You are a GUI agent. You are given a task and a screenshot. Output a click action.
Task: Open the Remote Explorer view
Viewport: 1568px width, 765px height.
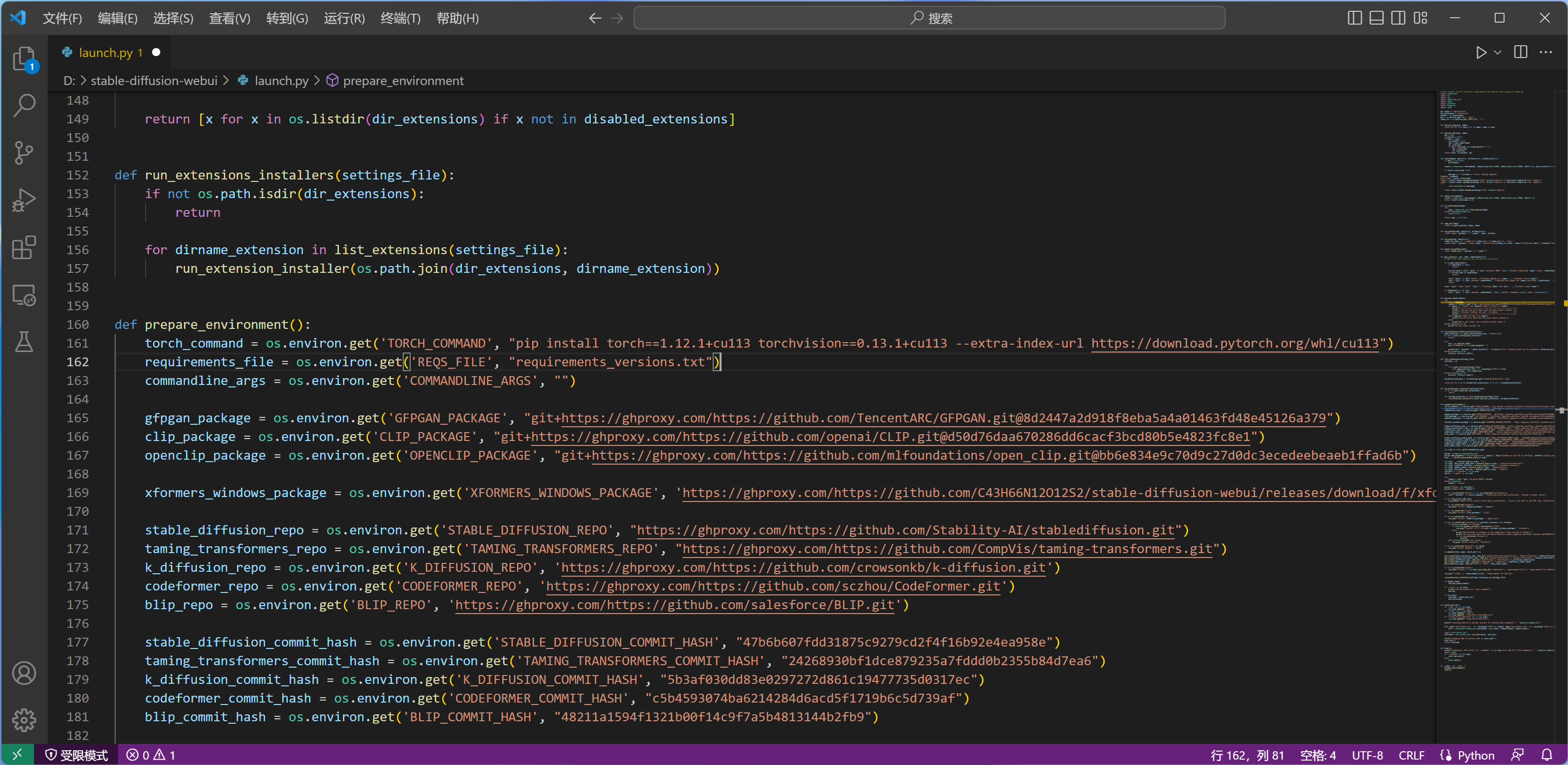[x=25, y=295]
